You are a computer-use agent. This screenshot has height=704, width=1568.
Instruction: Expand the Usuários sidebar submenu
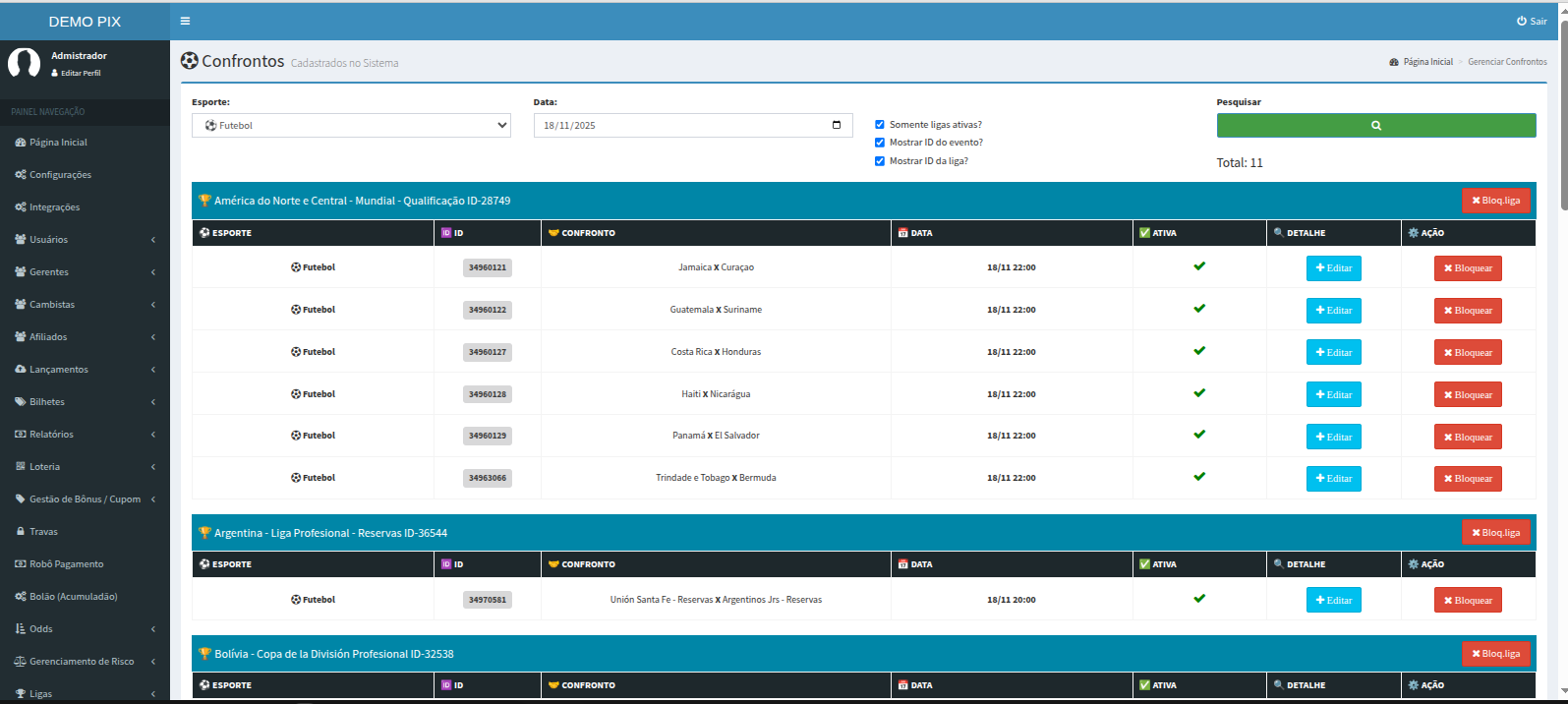click(85, 240)
